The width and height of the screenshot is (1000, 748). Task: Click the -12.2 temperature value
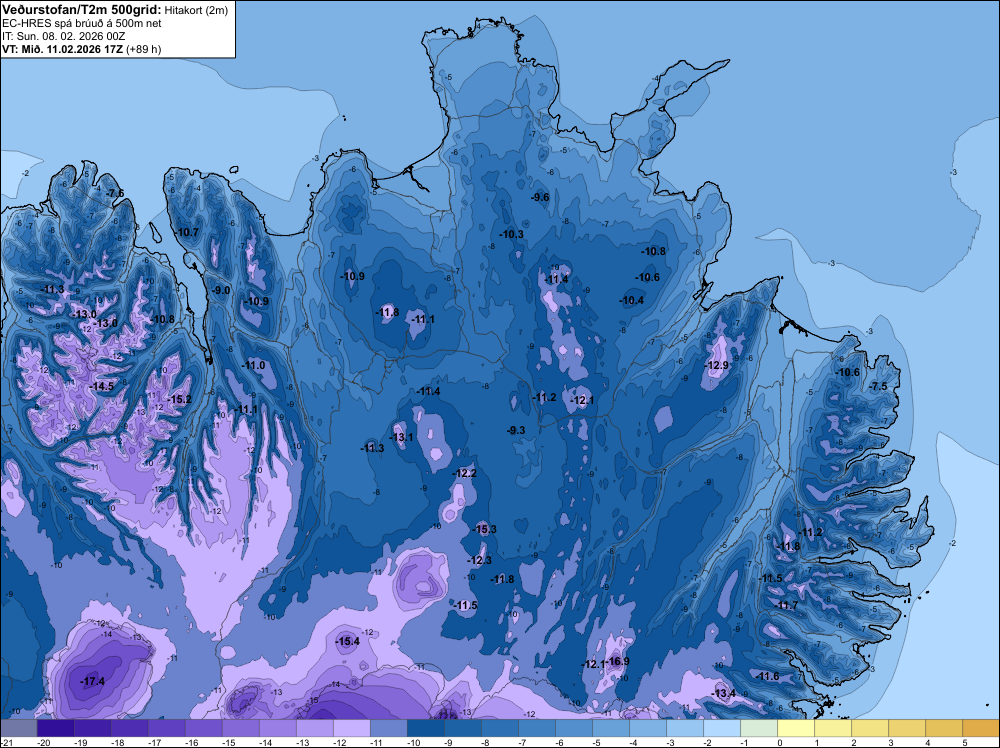tap(464, 473)
